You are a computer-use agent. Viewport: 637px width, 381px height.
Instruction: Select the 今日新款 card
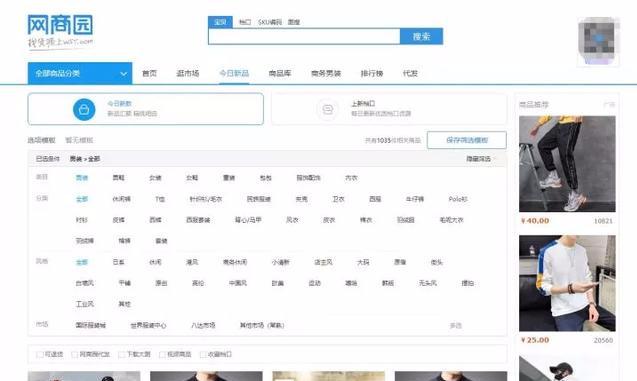point(145,109)
